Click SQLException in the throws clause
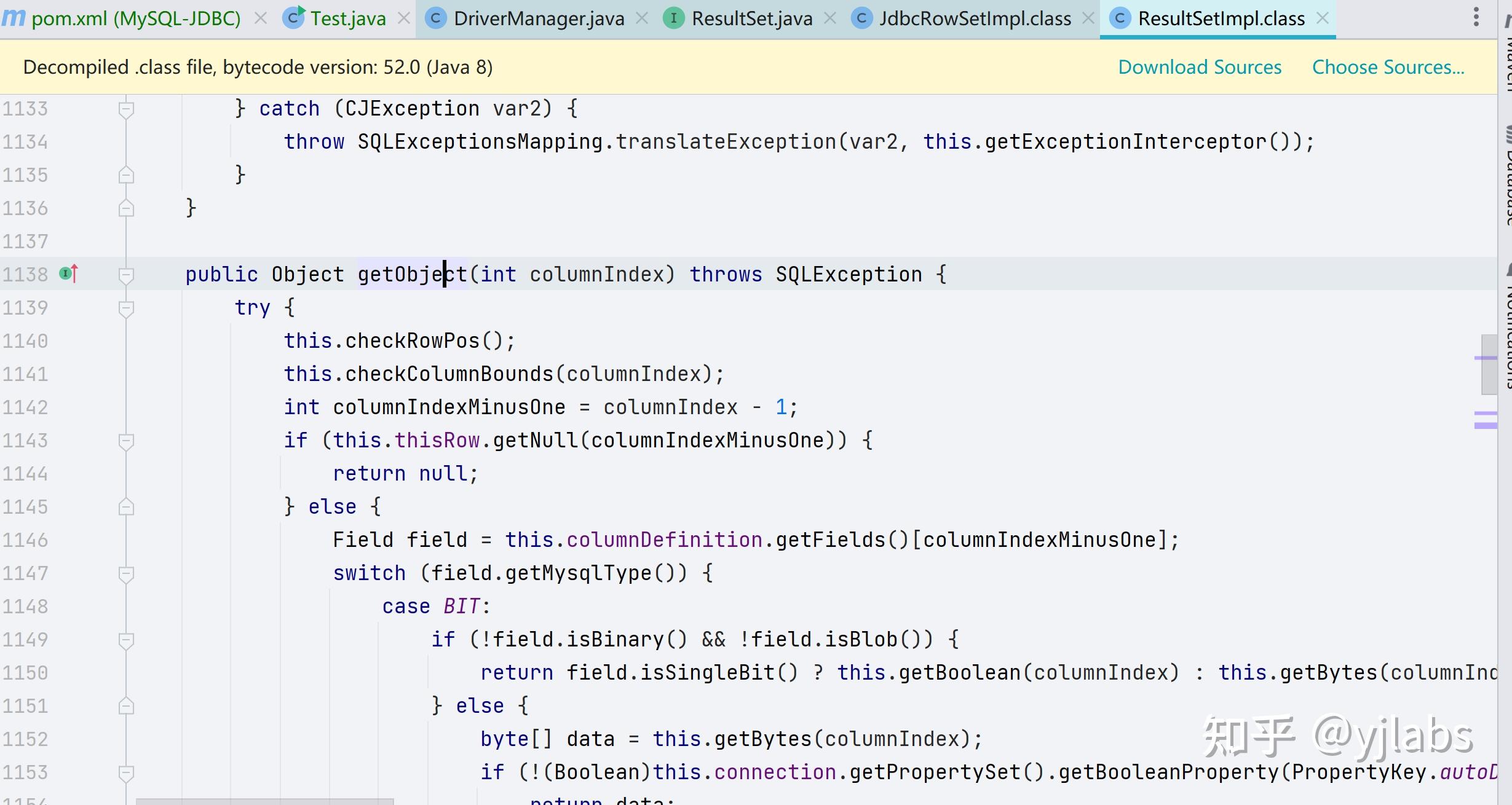This screenshot has width=1512, height=805. tap(849, 274)
